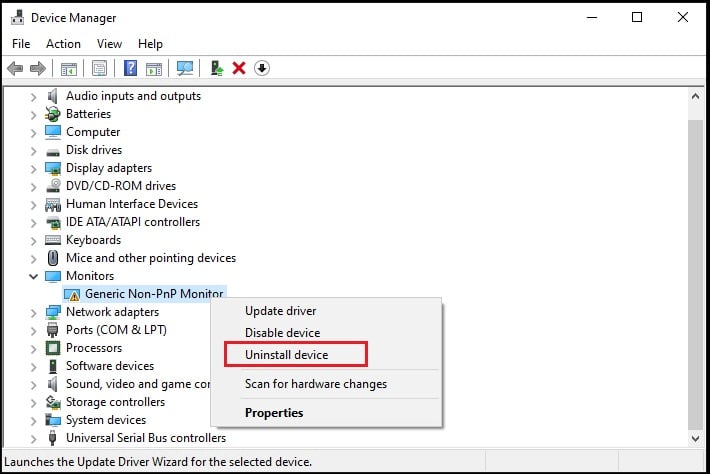Click Update device driver toolbar icon

217,68
